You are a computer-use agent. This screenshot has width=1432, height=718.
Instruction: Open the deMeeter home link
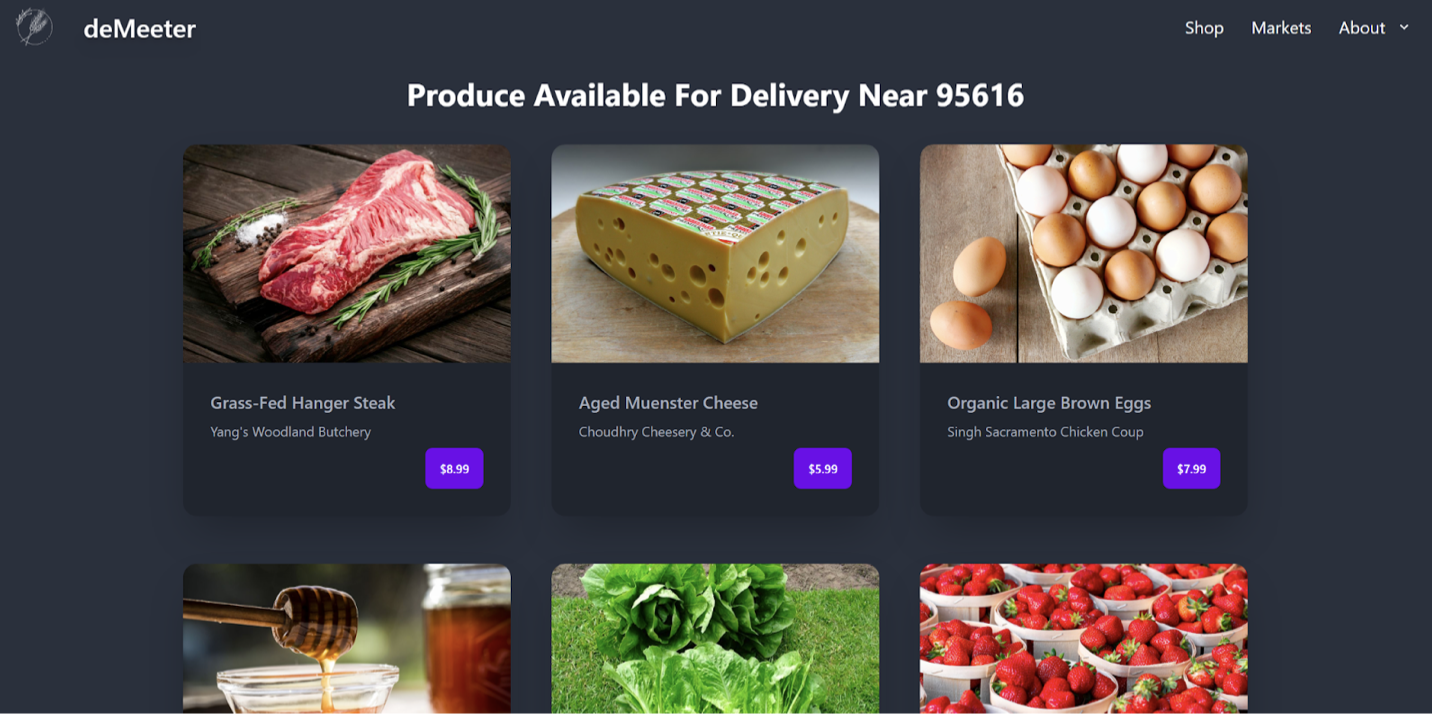pos(139,29)
